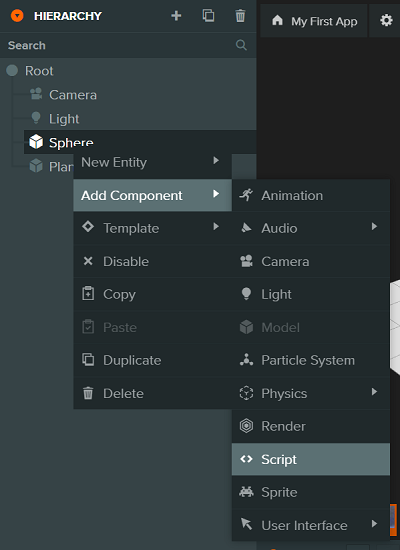
Task: Click the Light bulb icon in tree
Action: tap(36, 118)
